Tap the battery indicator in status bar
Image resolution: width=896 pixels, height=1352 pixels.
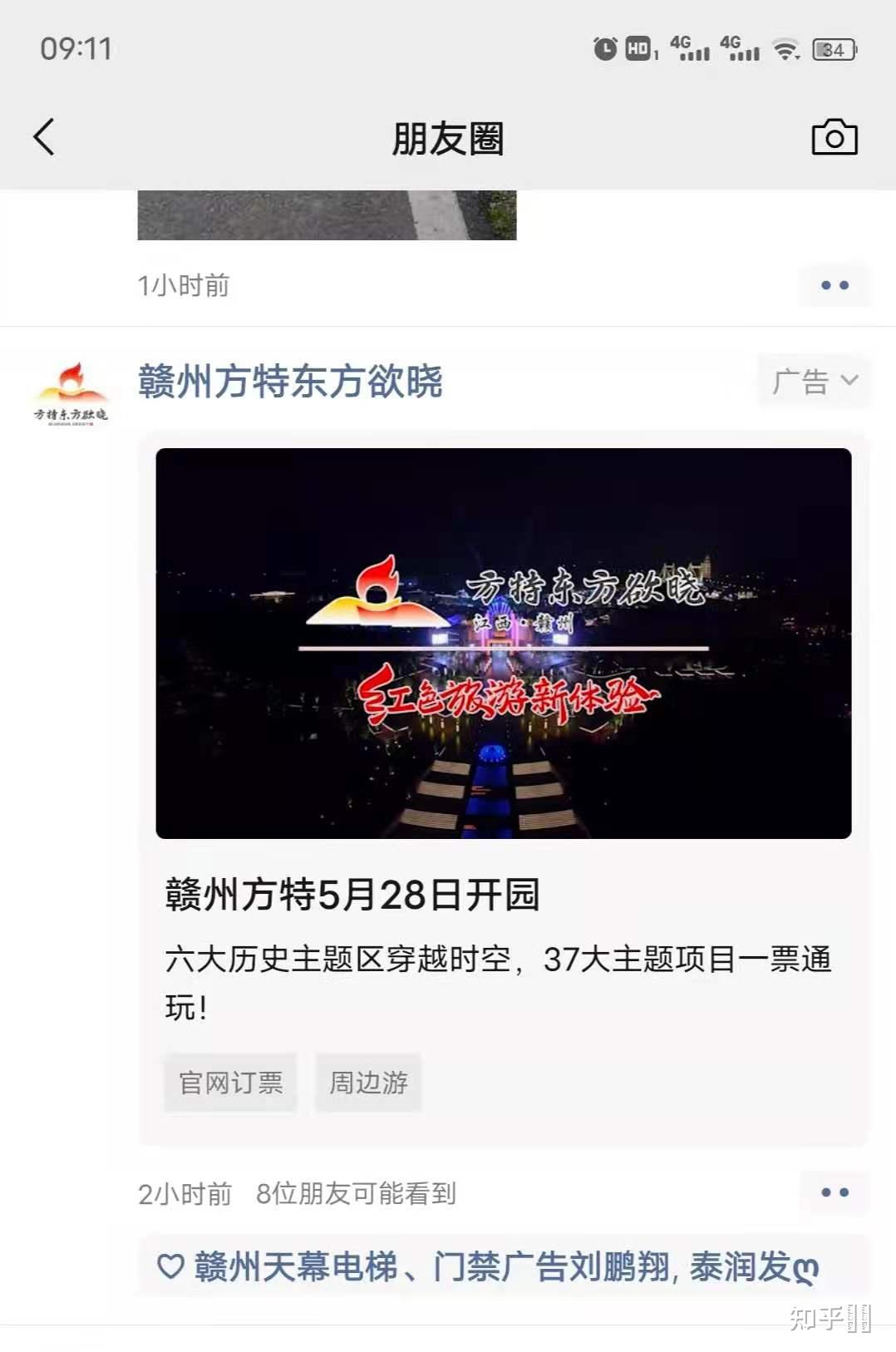(834, 49)
